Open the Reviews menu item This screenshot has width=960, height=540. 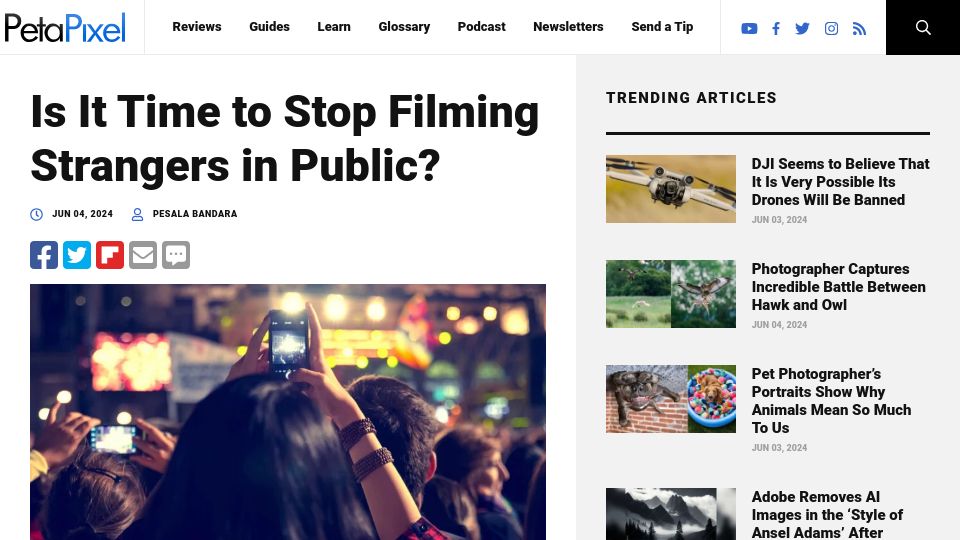pyautogui.click(x=197, y=27)
